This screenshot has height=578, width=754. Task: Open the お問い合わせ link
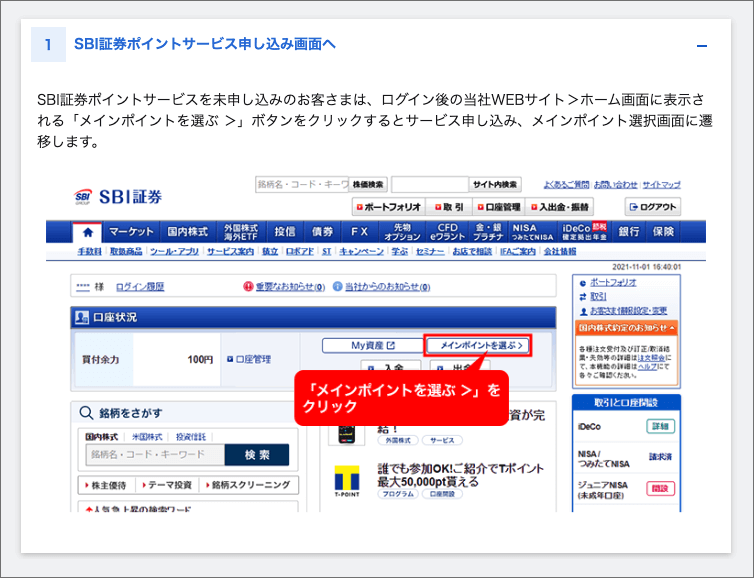(x=616, y=185)
